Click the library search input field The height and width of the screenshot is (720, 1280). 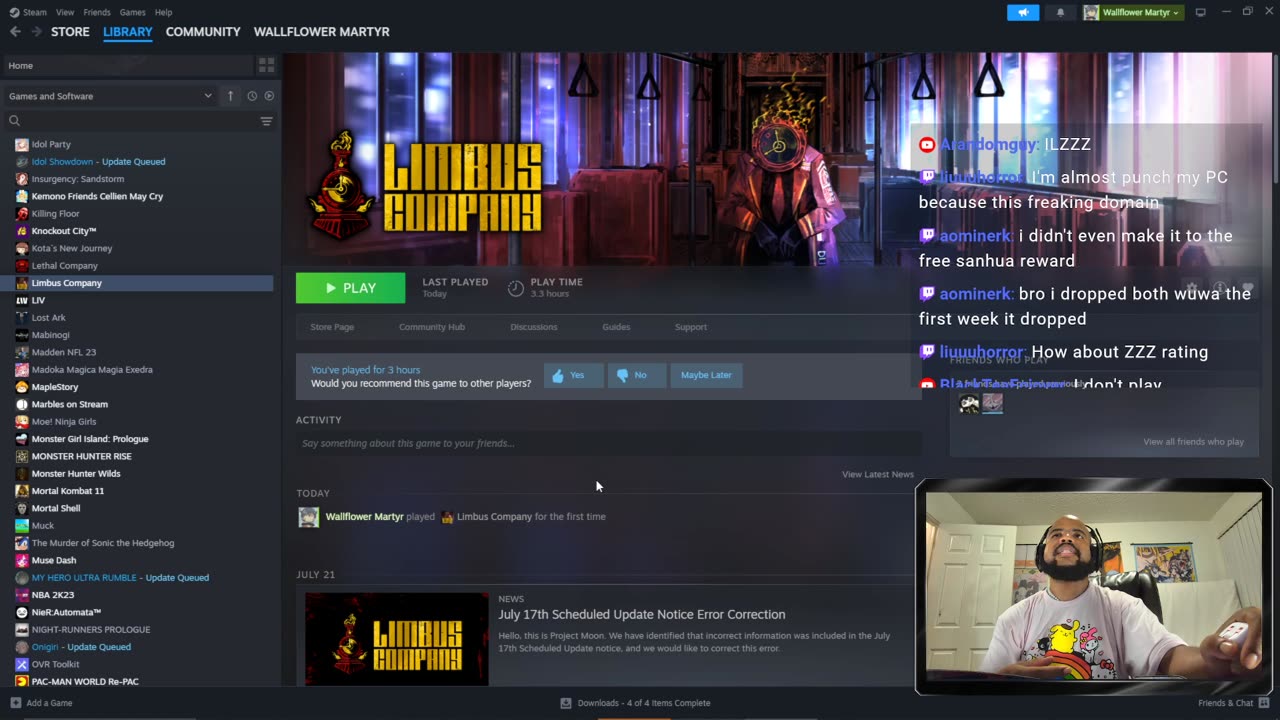pyautogui.click(x=138, y=121)
